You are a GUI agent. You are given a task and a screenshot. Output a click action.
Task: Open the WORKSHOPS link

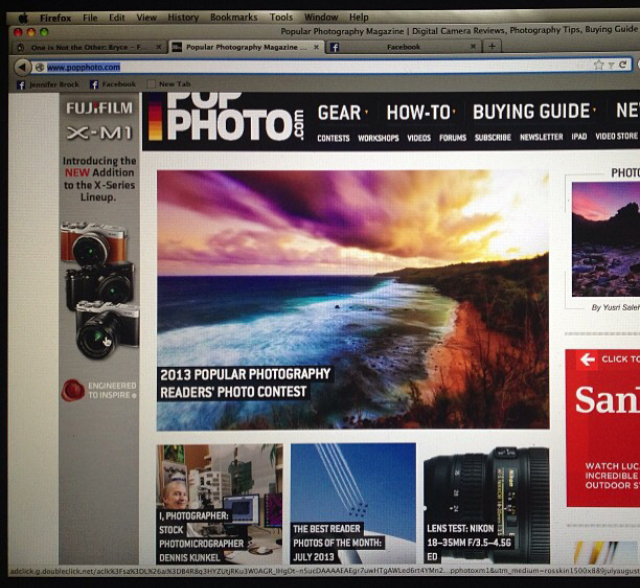378,138
